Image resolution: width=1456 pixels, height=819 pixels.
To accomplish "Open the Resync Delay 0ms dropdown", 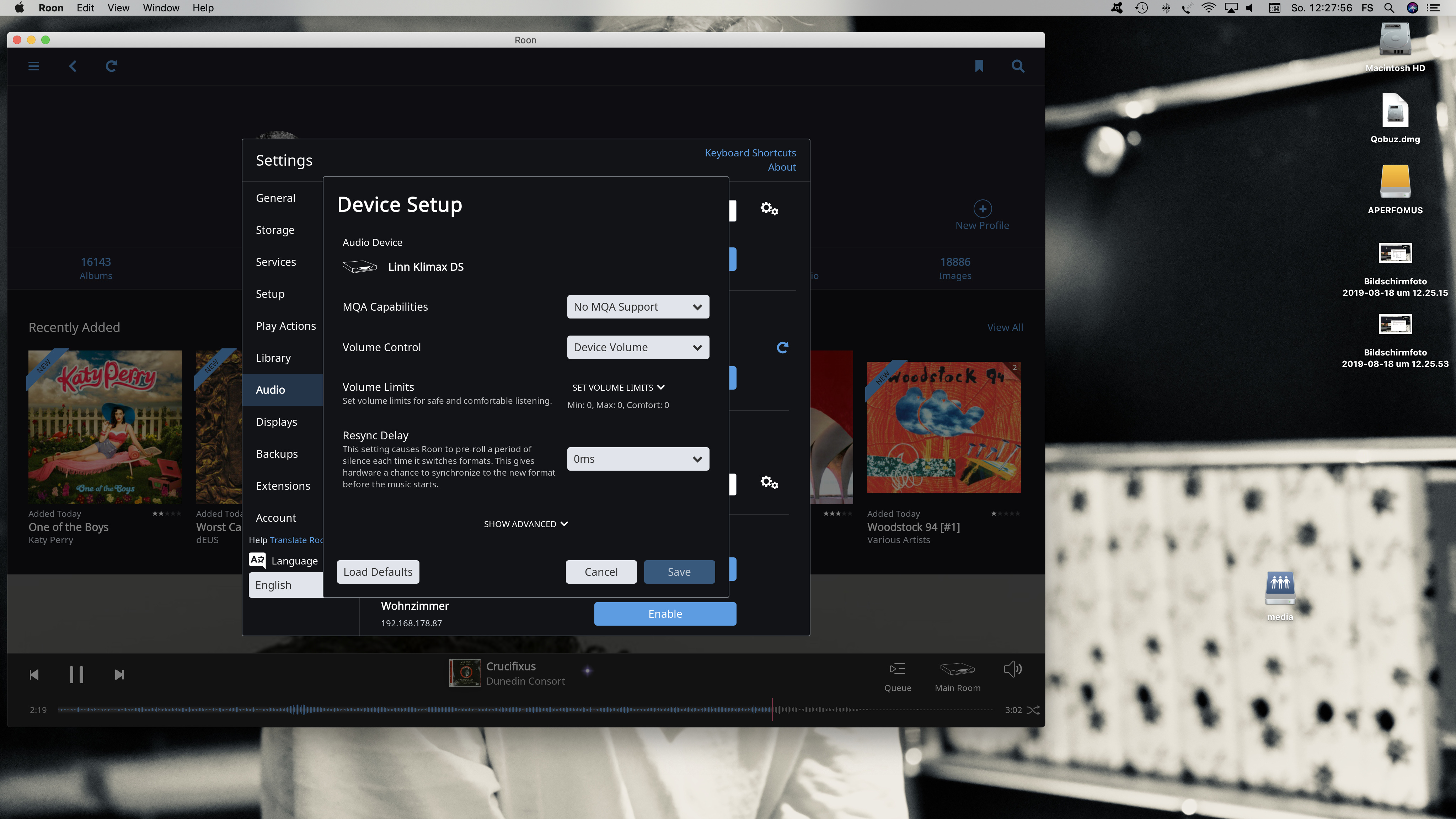I will point(638,459).
